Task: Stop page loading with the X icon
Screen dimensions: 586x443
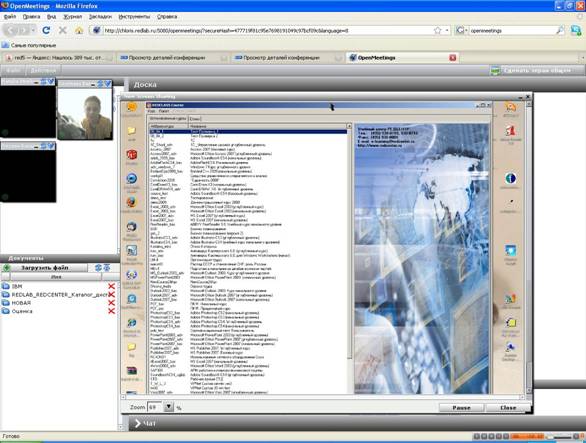Action: (62, 30)
